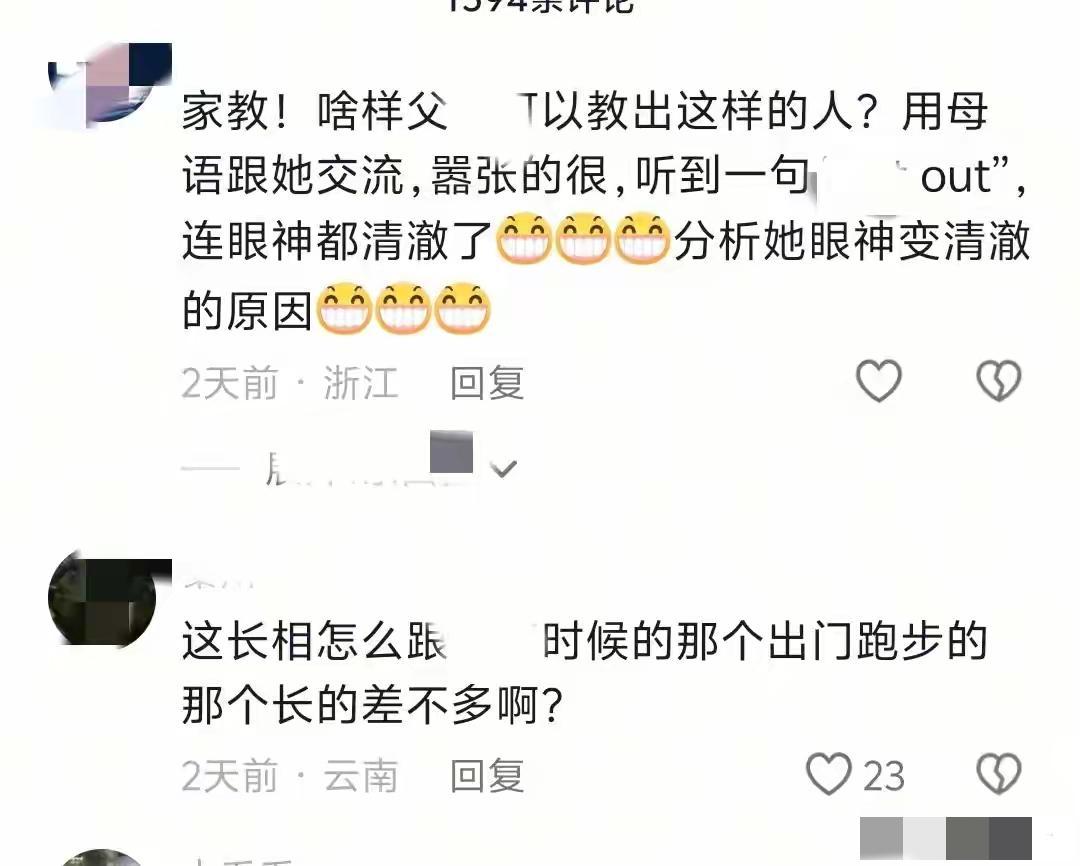Like the Yunnan comment with the heart icon

[829, 774]
